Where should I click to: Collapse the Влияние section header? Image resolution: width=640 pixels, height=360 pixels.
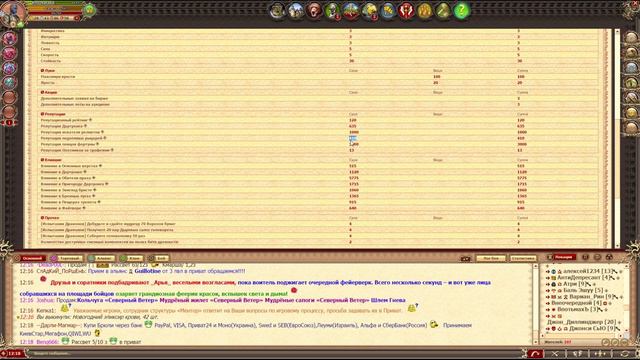coord(51,160)
